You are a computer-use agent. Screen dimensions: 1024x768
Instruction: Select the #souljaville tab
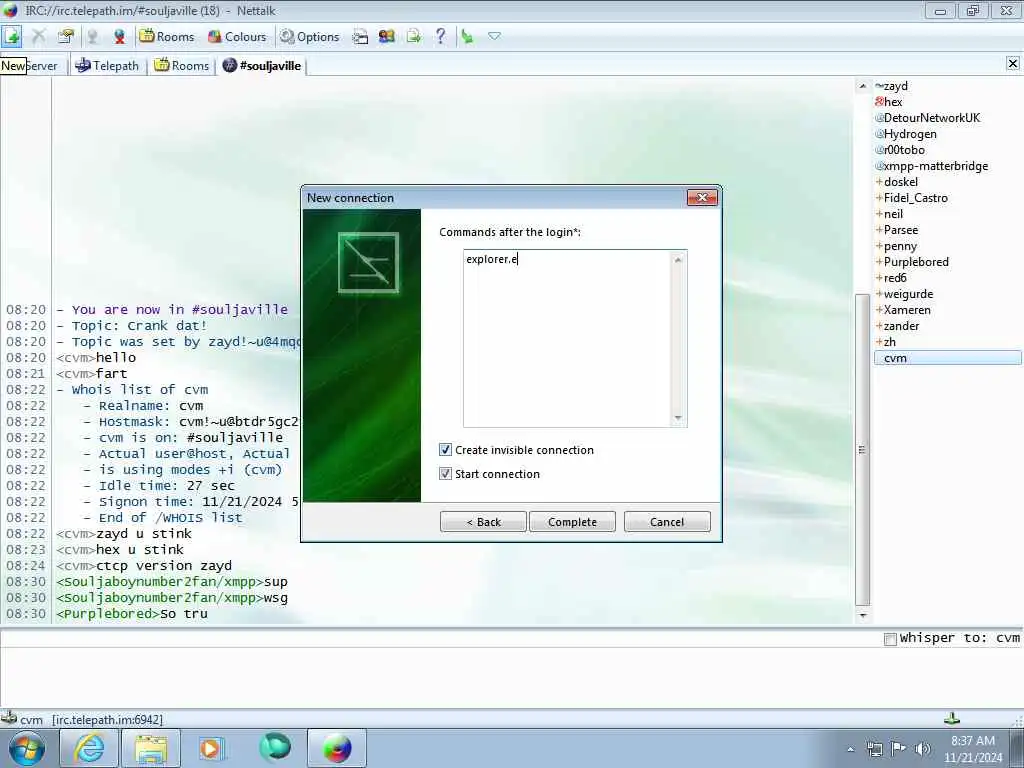(x=262, y=66)
